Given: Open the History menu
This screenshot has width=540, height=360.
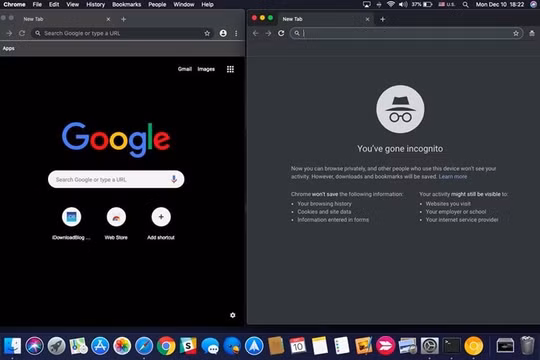Looking at the screenshot, I should (95, 4).
